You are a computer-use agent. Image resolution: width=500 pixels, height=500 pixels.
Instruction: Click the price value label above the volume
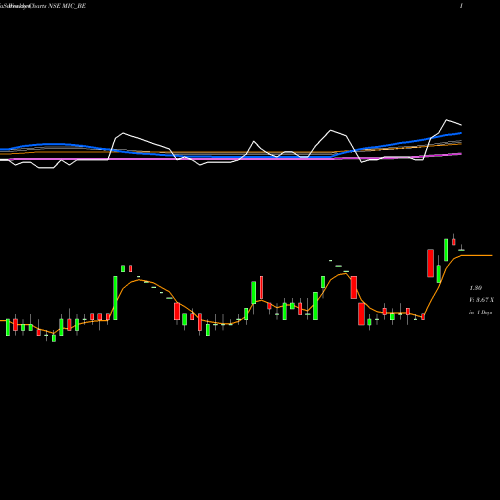click(x=475, y=288)
